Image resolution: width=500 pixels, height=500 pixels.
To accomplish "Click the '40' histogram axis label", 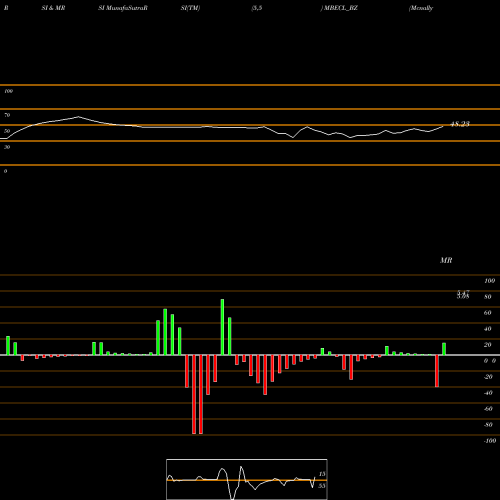I will point(488,329).
